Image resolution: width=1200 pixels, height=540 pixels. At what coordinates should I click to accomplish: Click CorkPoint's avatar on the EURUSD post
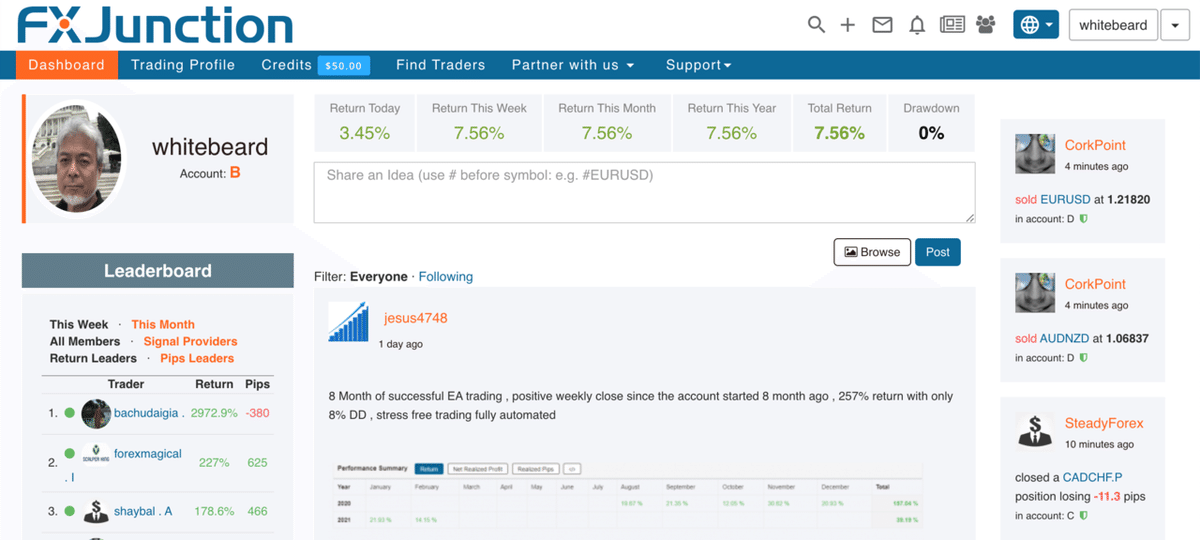point(1035,154)
